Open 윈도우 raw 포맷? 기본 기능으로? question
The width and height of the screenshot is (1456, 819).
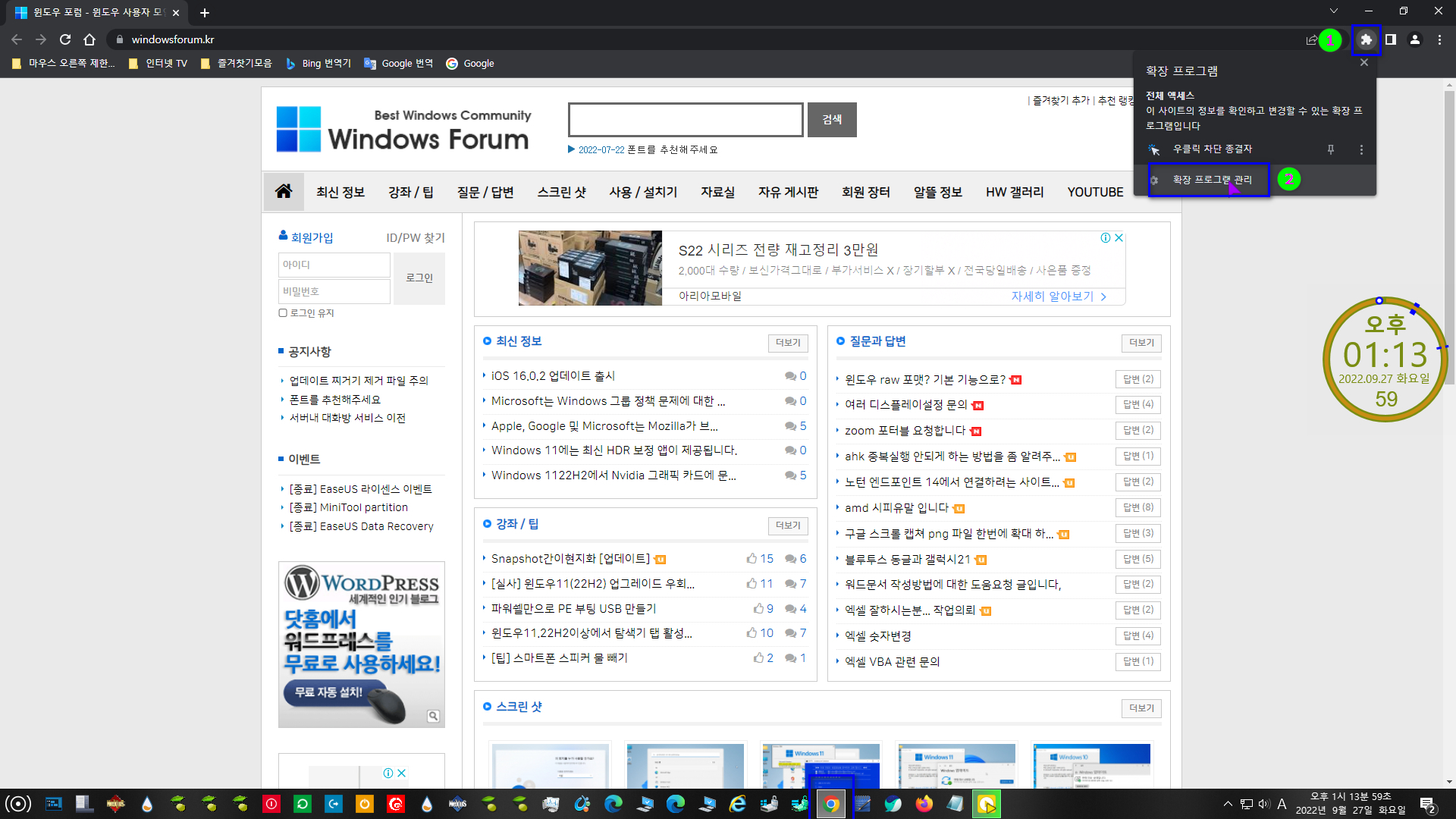pyautogui.click(x=925, y=379)
